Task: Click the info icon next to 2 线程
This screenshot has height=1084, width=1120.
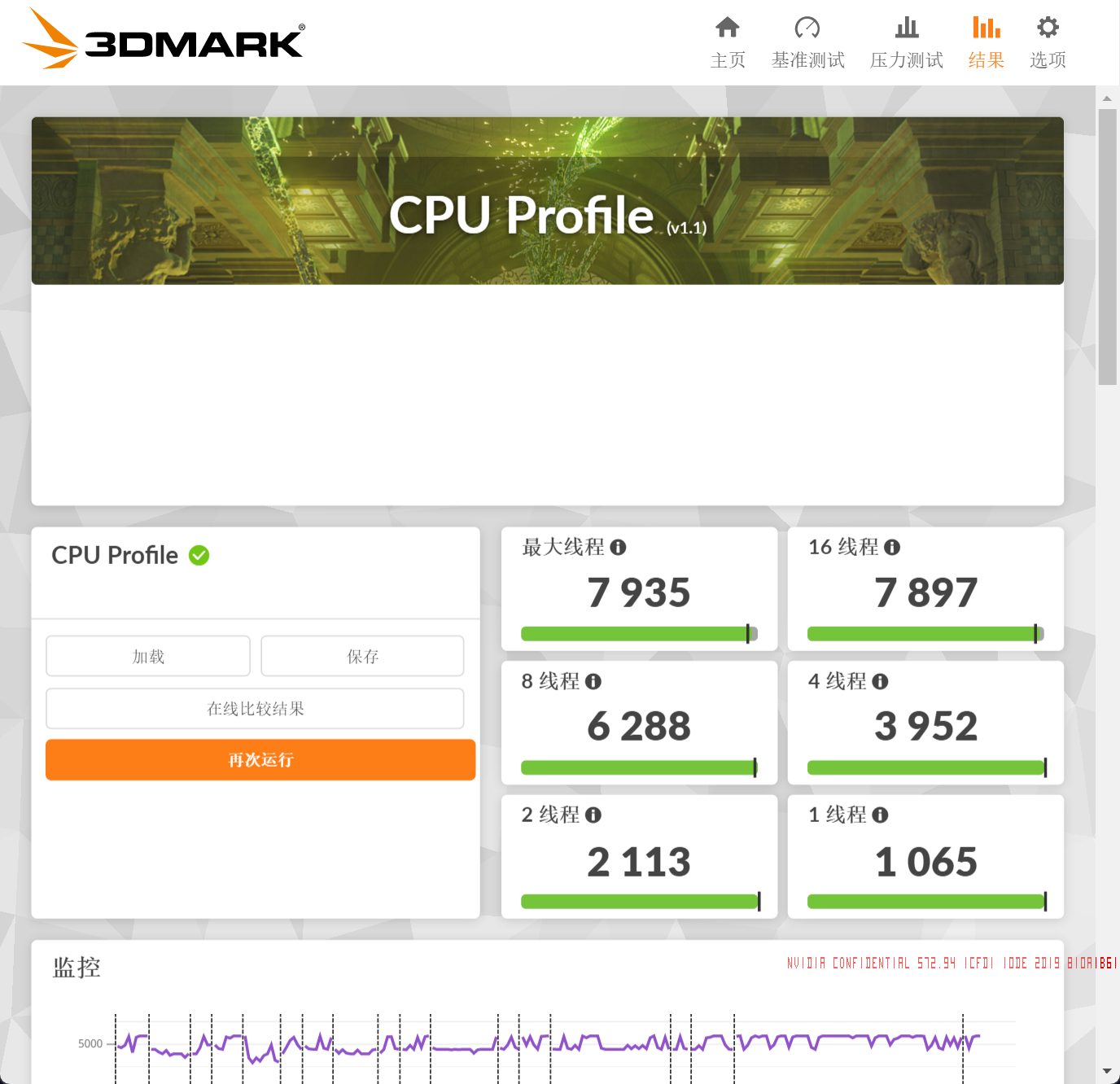Action: click(x=593, y=815)
